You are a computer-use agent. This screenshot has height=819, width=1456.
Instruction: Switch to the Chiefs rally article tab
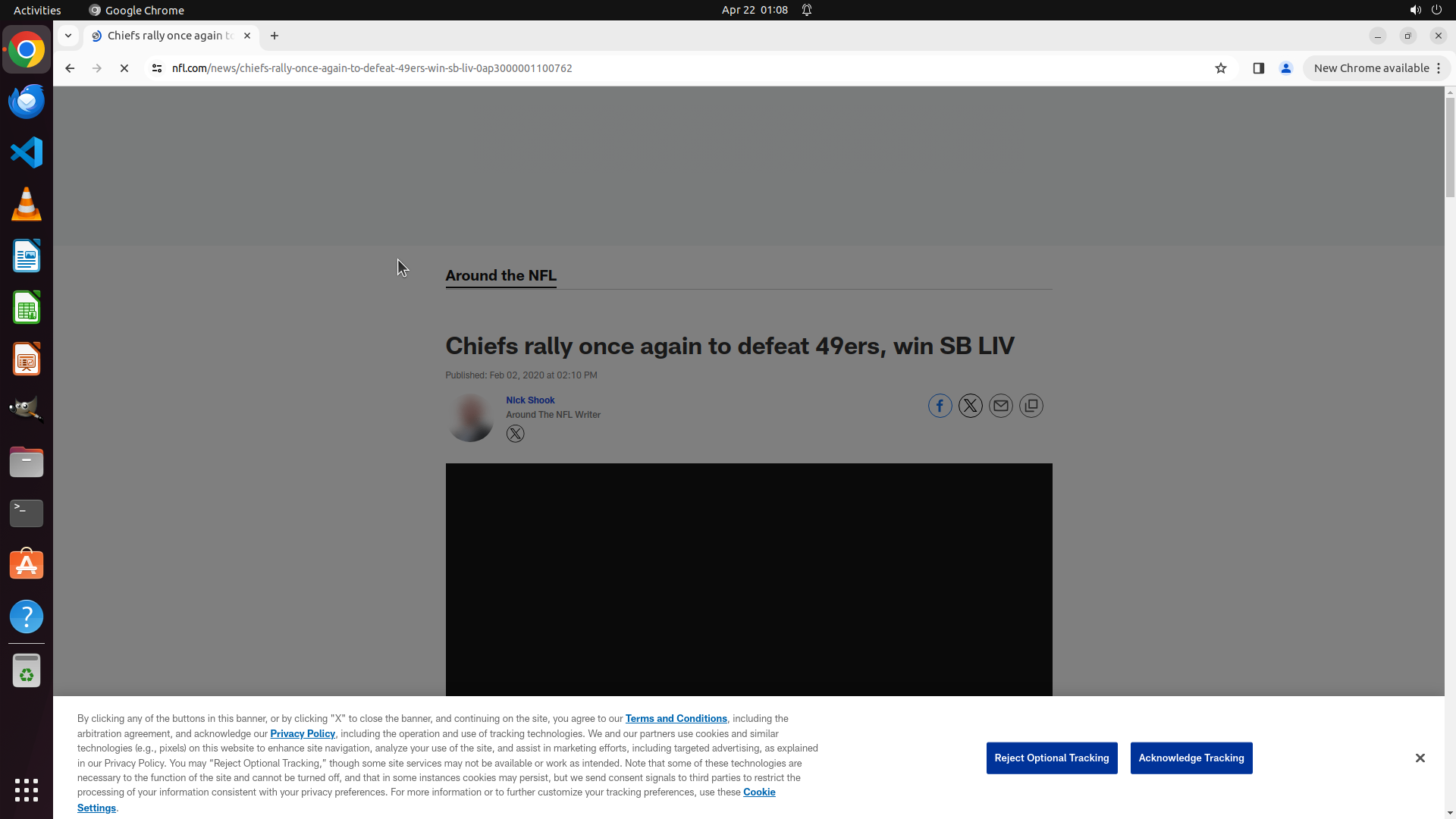click(170, 36)
